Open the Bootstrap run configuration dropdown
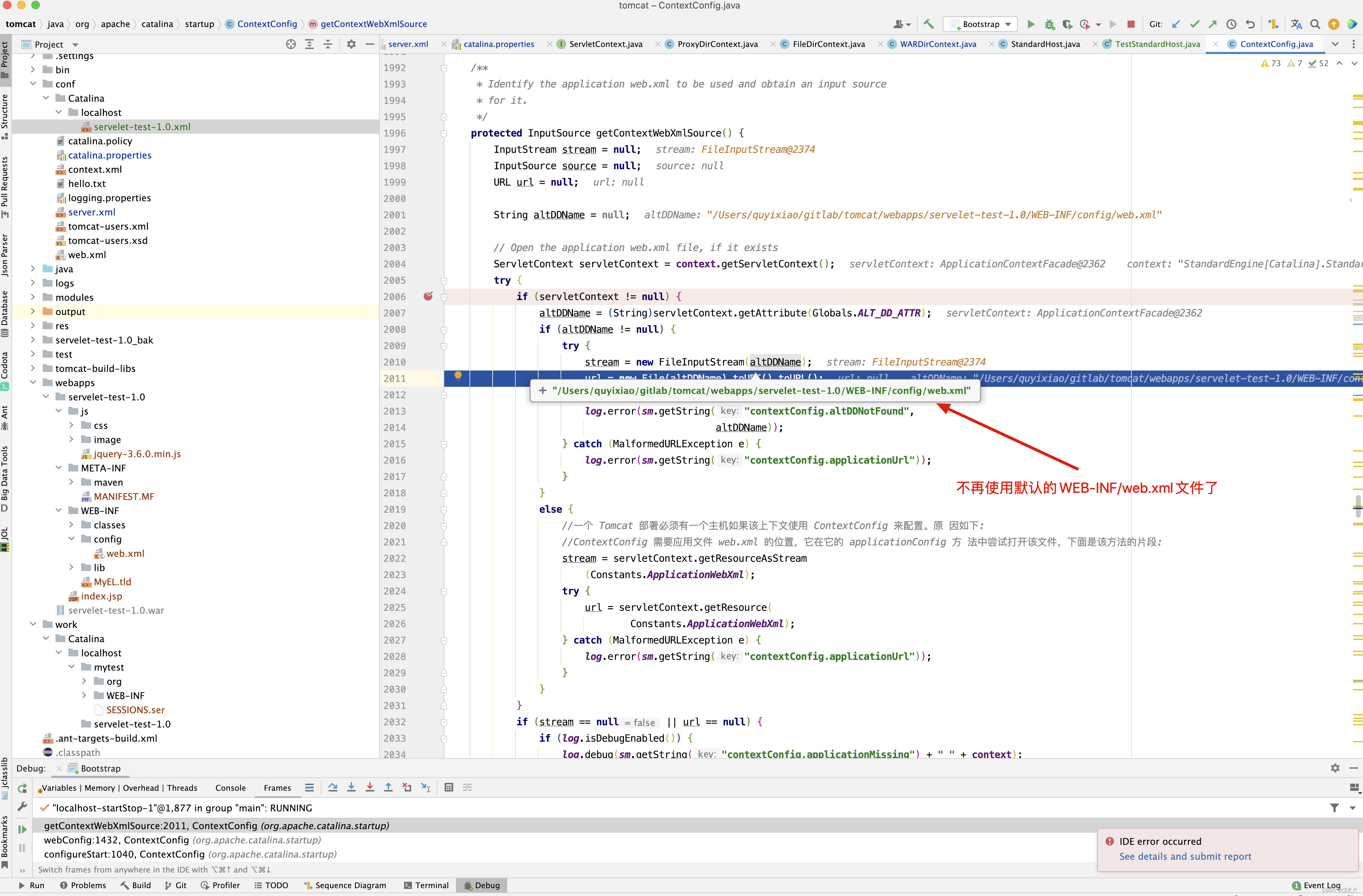The image size is (1363, 896). (x=980, y=24)
